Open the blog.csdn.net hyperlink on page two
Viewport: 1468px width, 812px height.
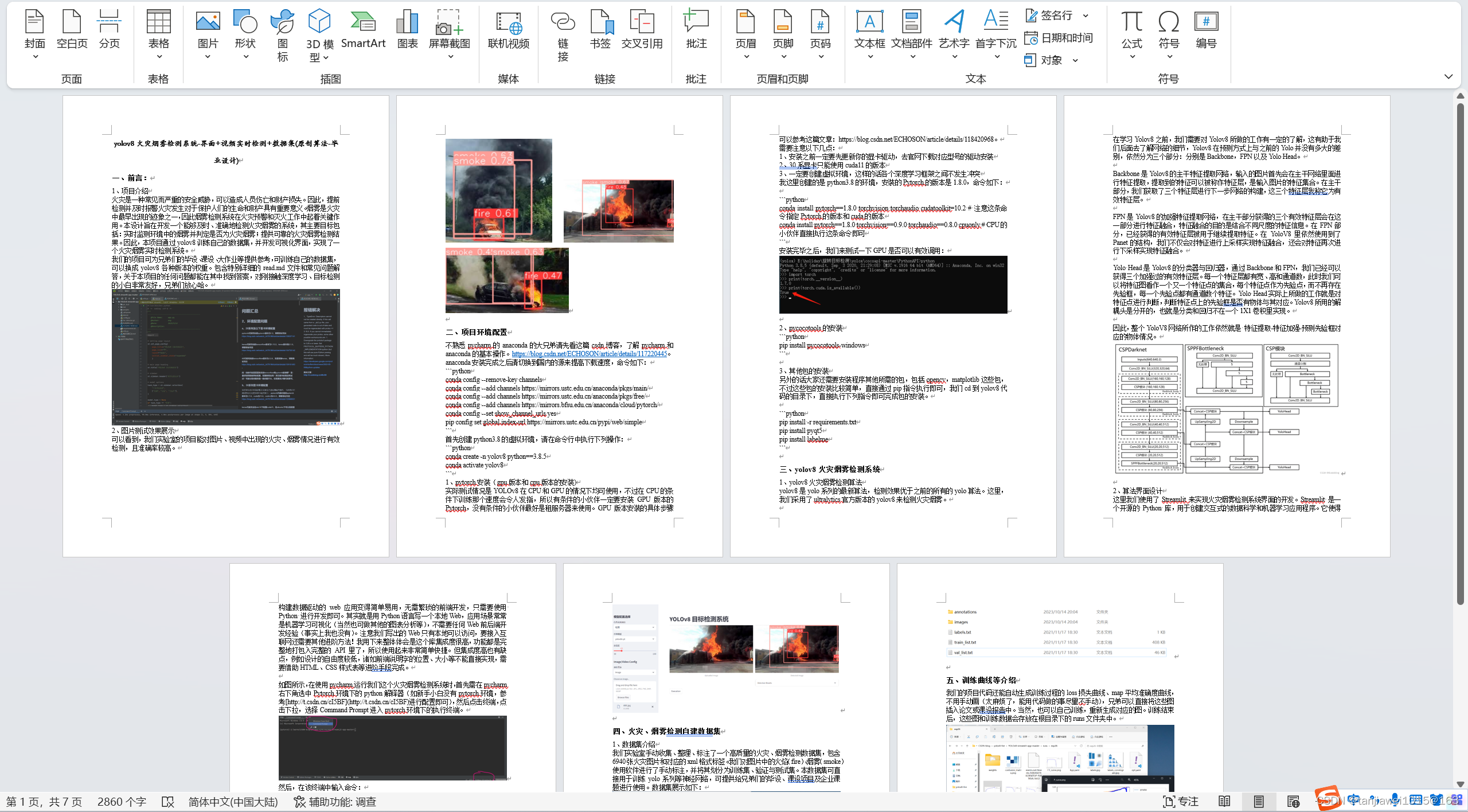[589, 354]
